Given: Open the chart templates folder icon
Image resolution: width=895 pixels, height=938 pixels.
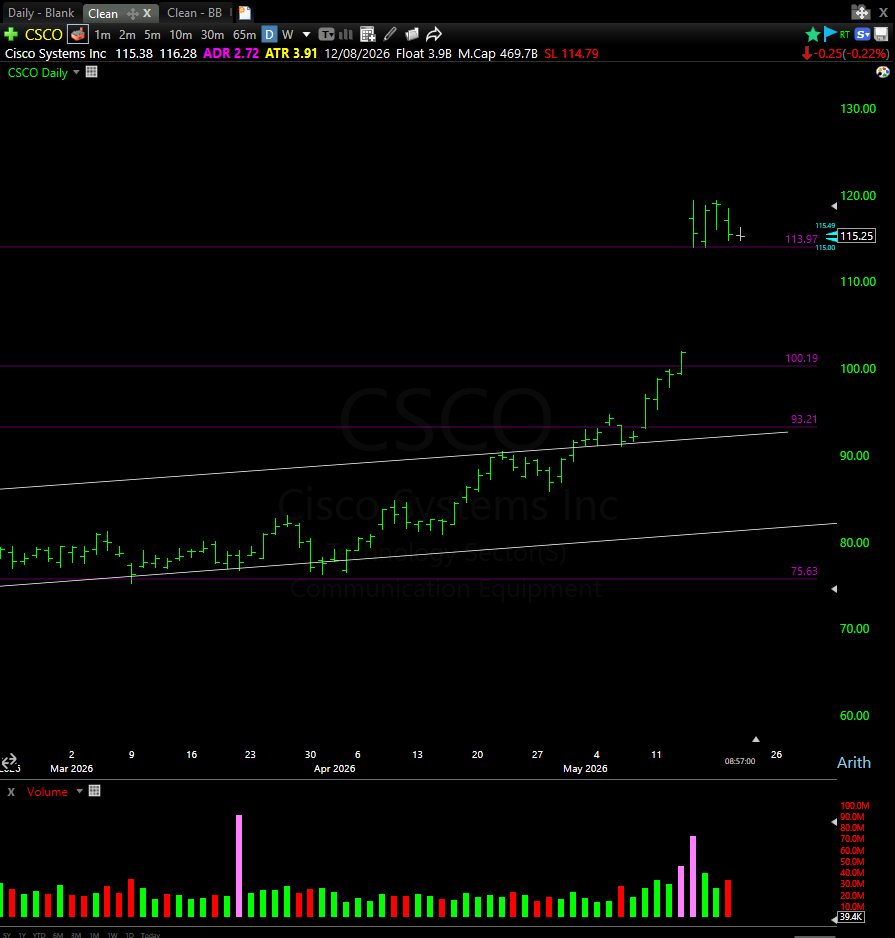Looking at the screenshot, I should pos(412,34).
